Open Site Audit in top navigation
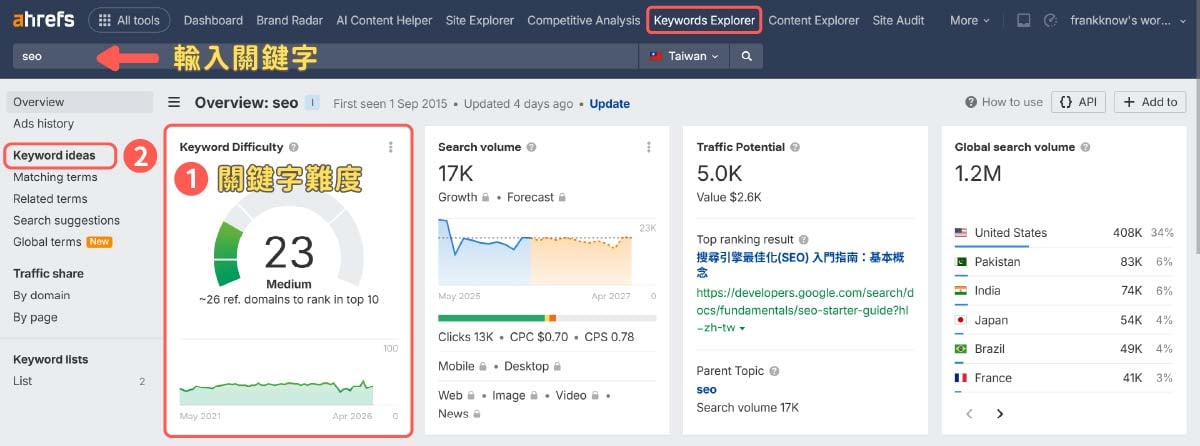Screen dimensions: 1200x446 tap(900, 20)
